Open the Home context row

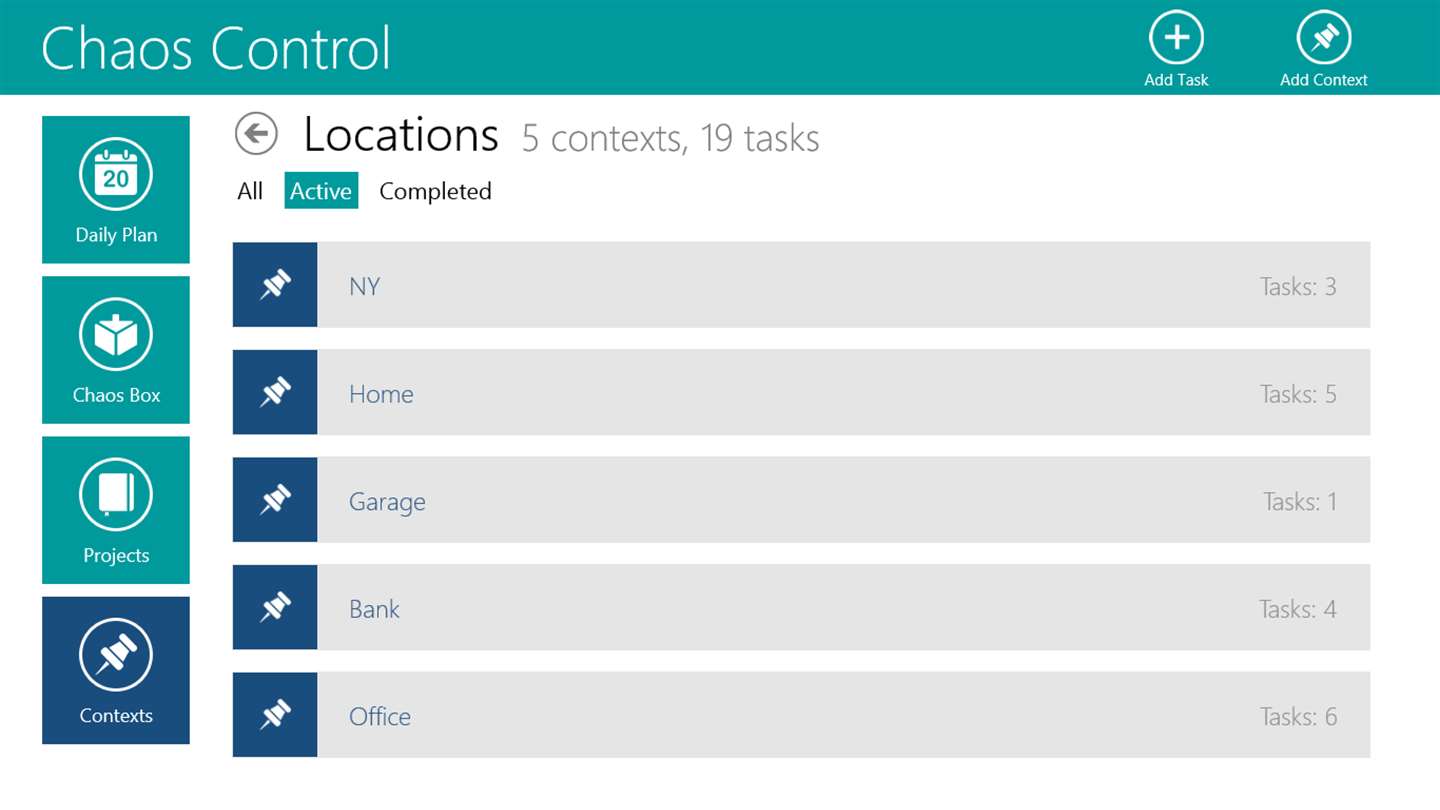click(x=800, y=392)
